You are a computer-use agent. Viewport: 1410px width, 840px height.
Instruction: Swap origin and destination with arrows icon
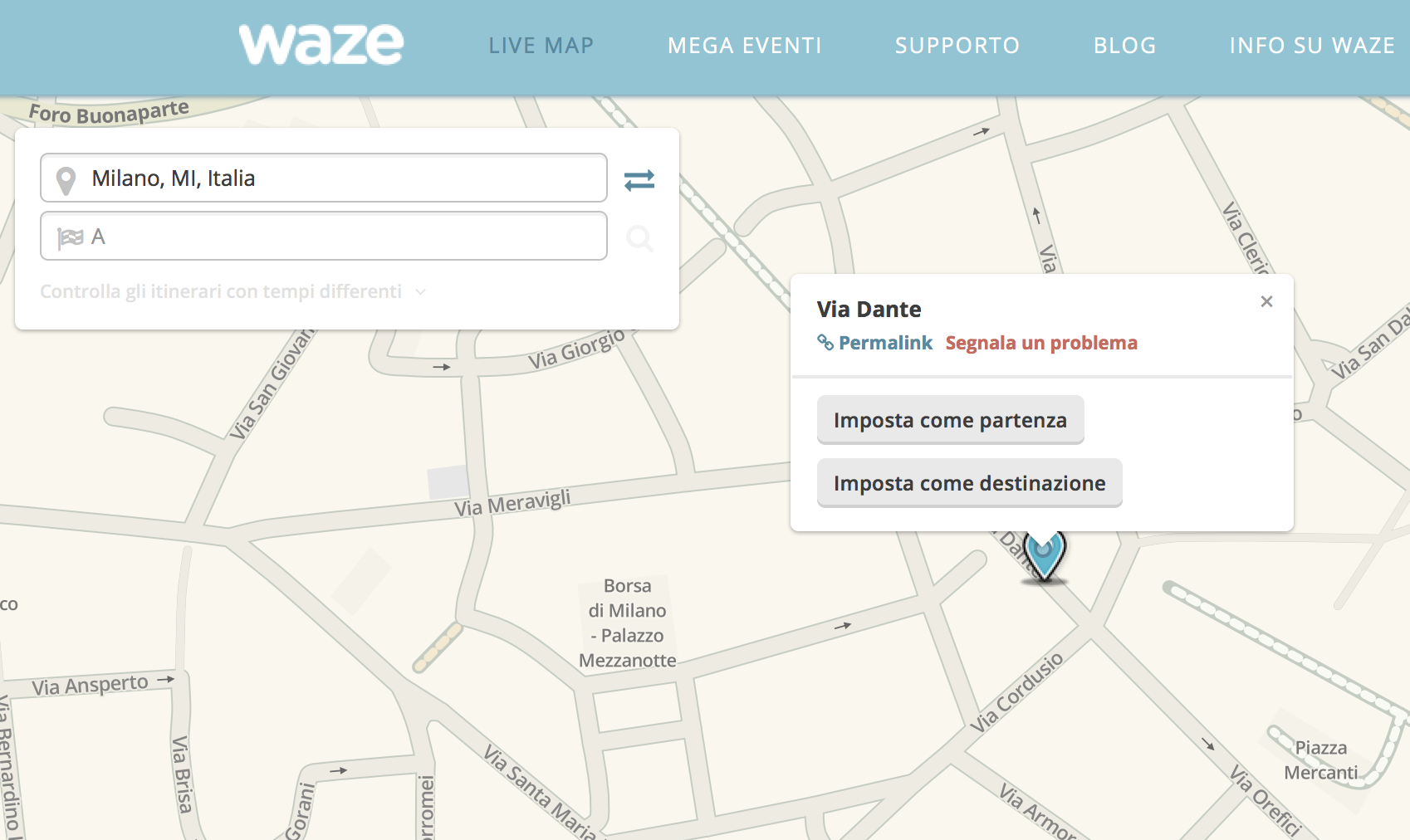coord(639,179)
